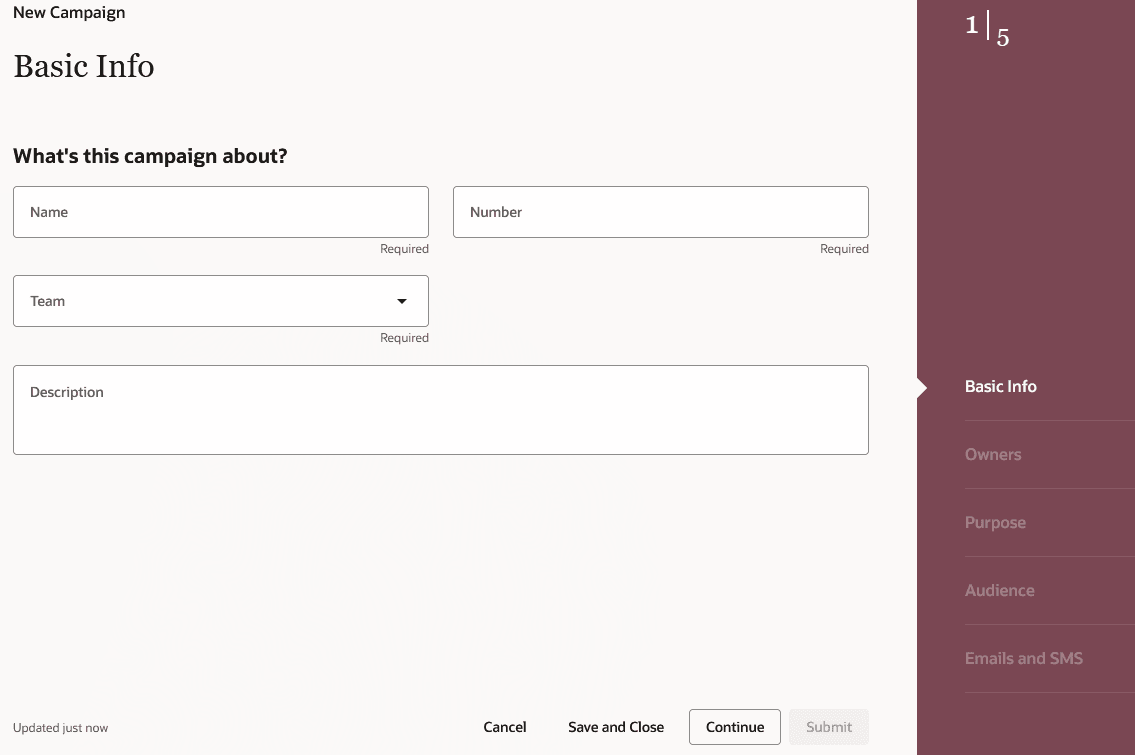1135x755 pixels.
Task: Click inside the Number field
Action: coord(660,212)
